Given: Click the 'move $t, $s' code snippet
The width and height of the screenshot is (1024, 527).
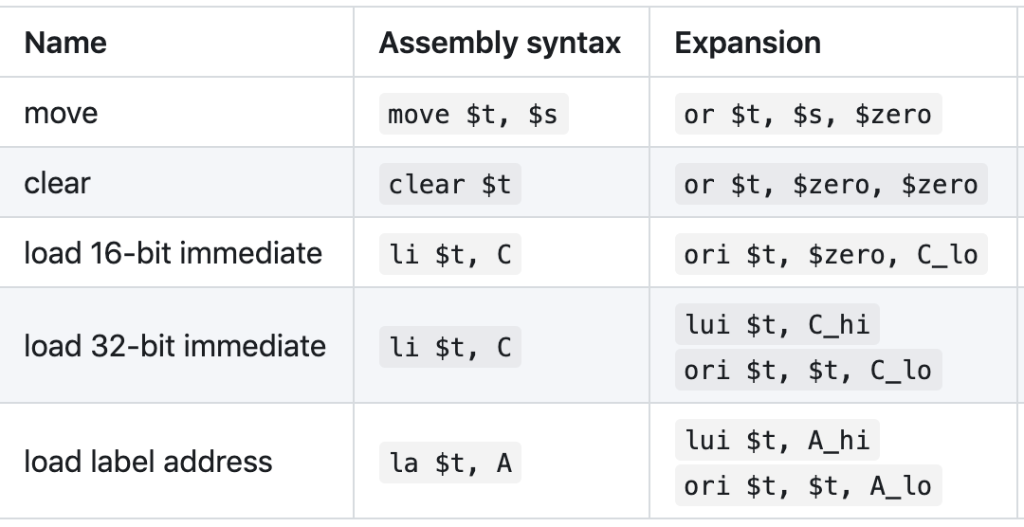Looking at the screenshot, I should pyautogui.click(x=473, y=115).
